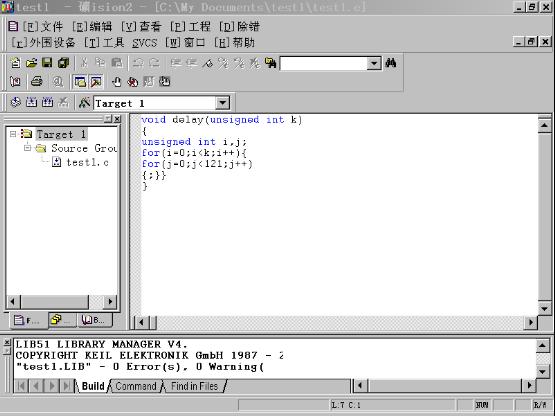Open the 文件 File menu

(43, 27)
